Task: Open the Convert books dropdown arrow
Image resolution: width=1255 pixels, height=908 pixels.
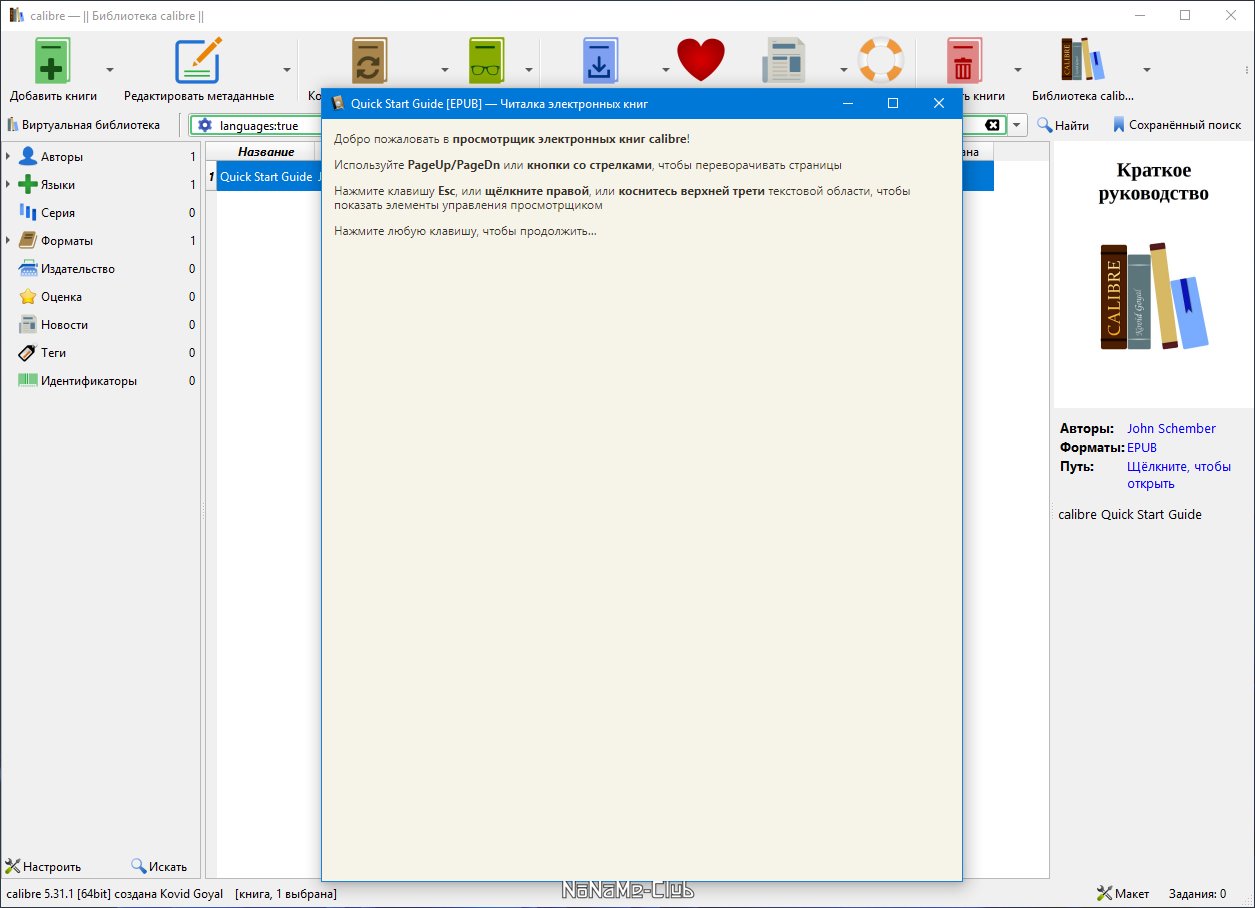Action: 444,70
